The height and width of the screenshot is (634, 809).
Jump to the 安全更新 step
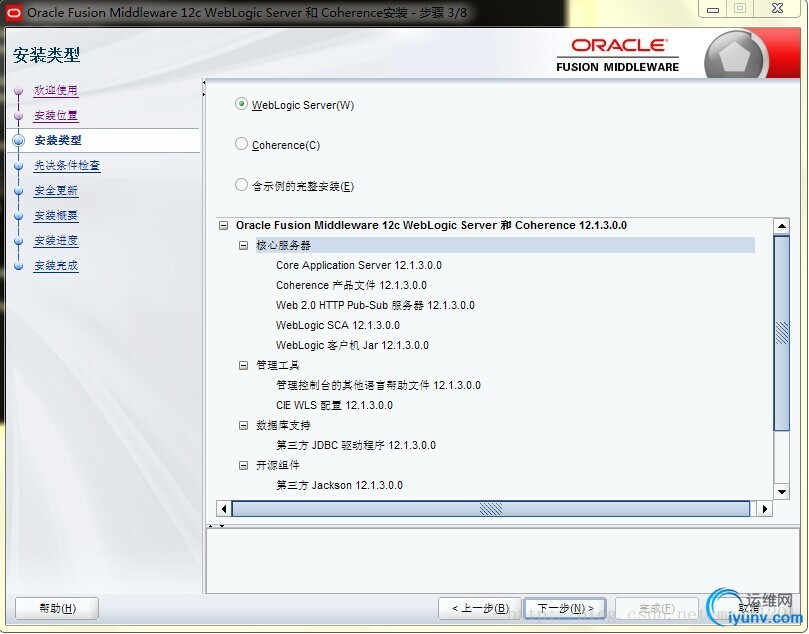(x=56, y=191)
